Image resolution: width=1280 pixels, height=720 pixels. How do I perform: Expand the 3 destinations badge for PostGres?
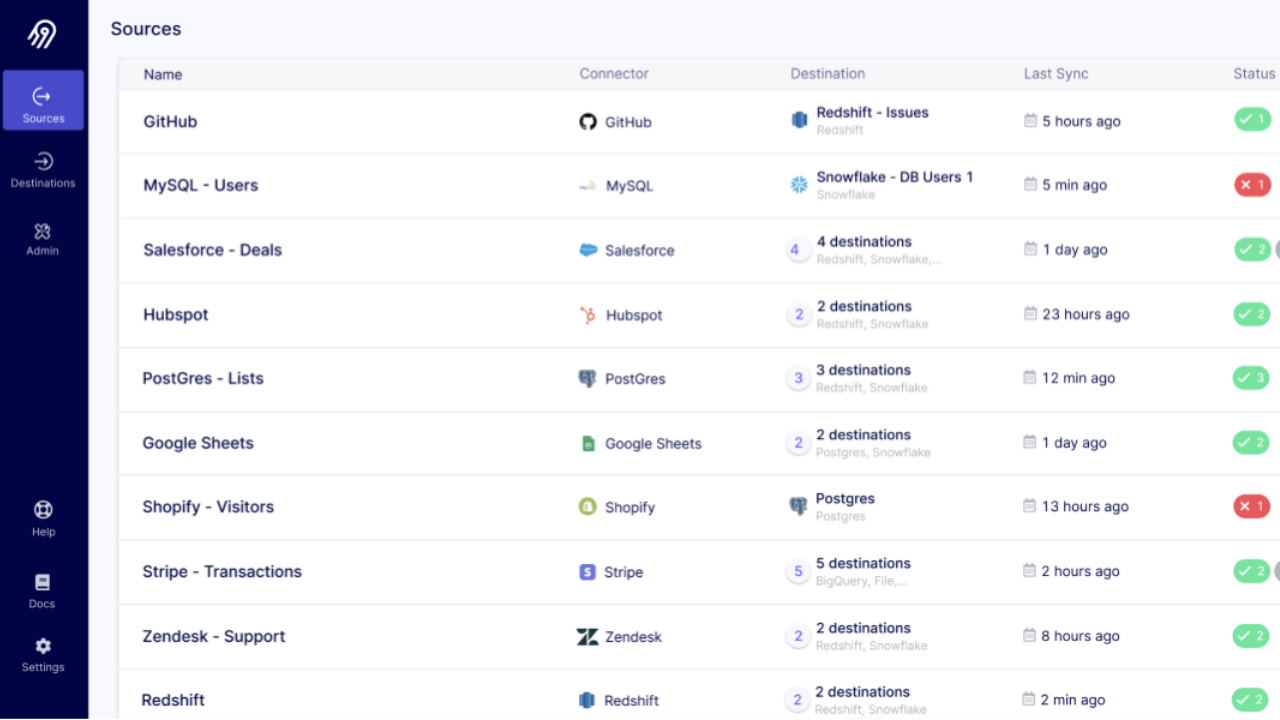[x=798, y=379]
